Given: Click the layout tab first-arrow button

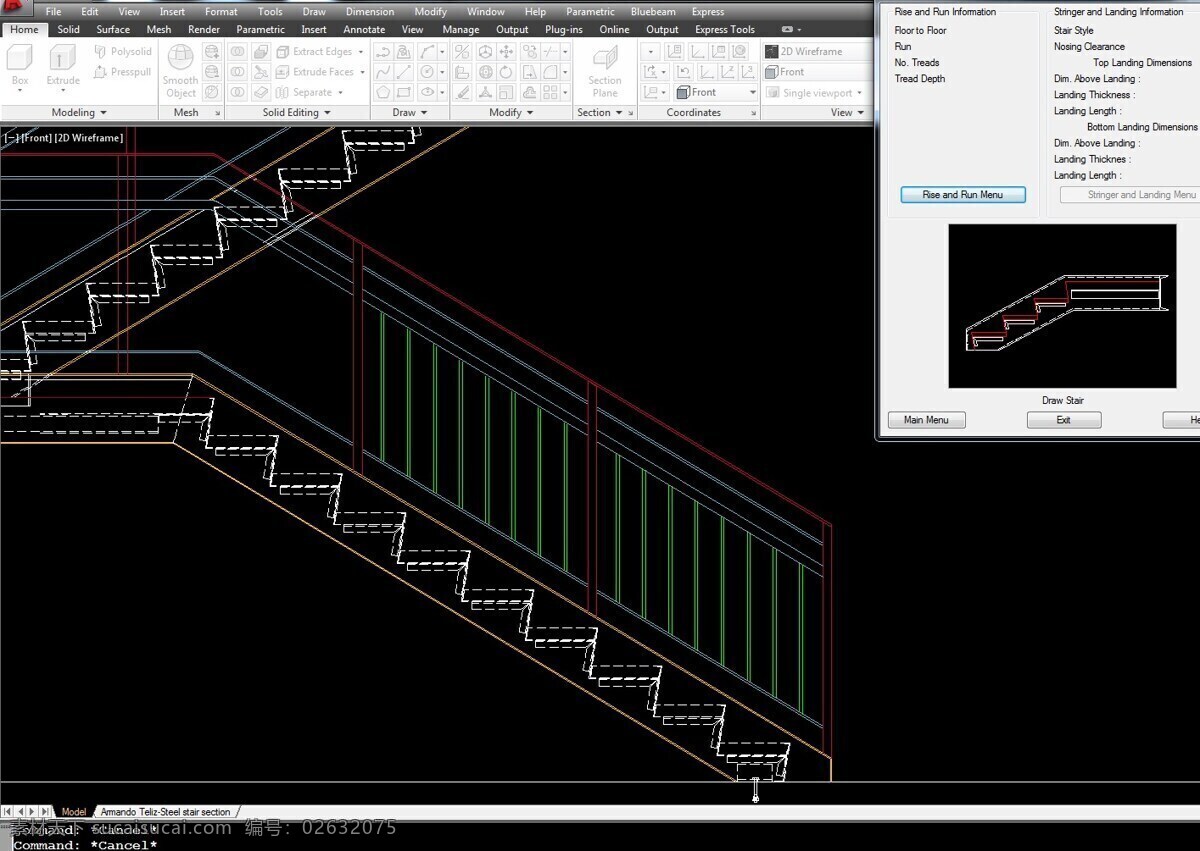Looking at the screenshot, I should [8, 812].
